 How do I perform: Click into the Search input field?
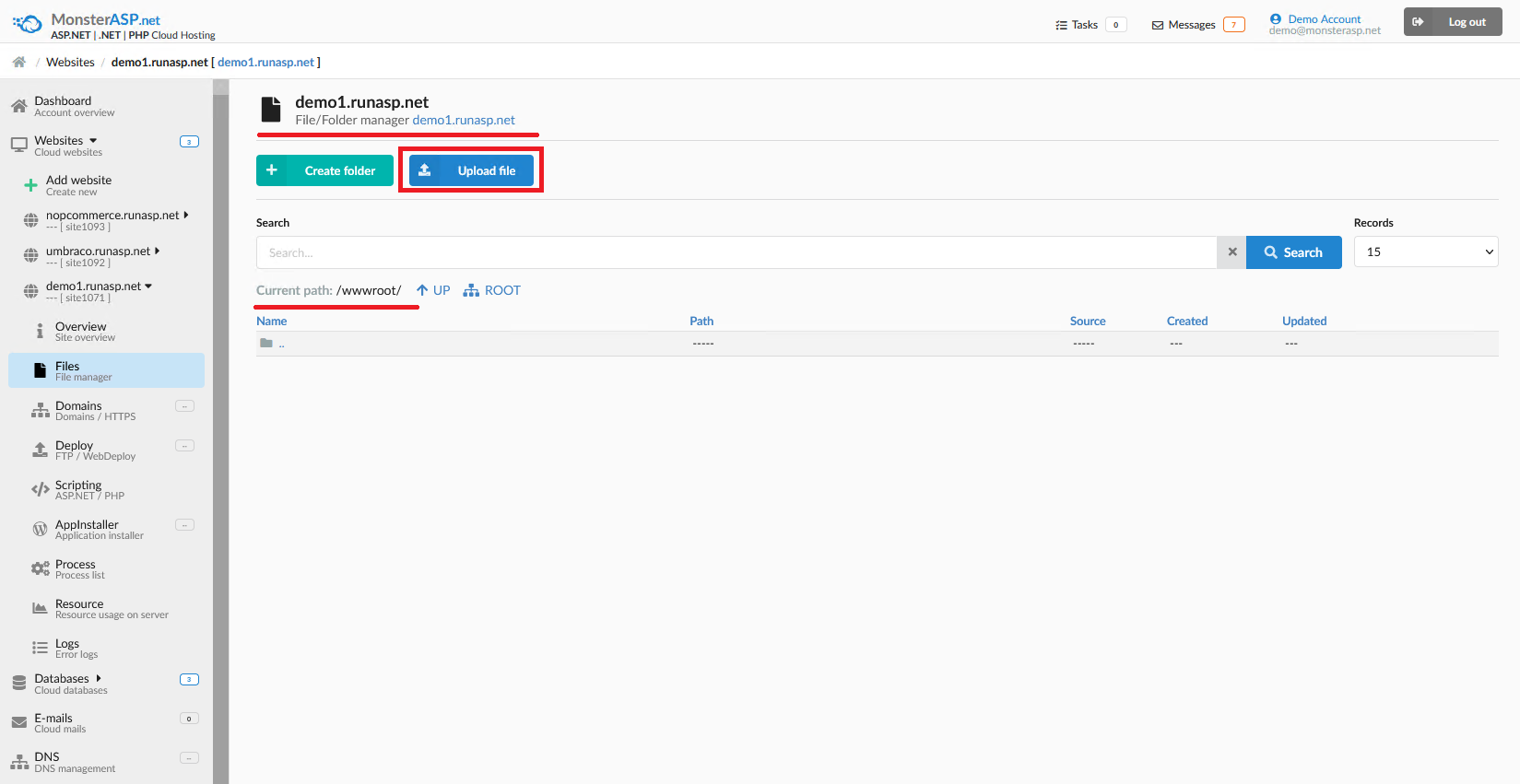[736, 252]
